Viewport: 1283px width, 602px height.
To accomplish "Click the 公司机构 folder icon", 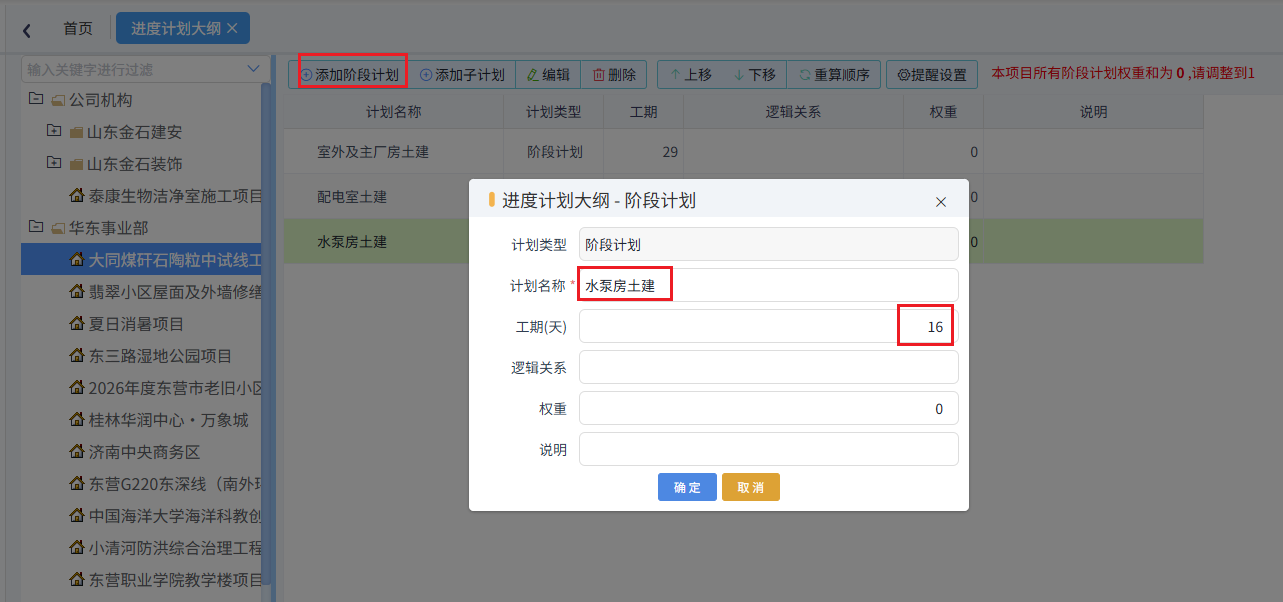I will [58, 100].
